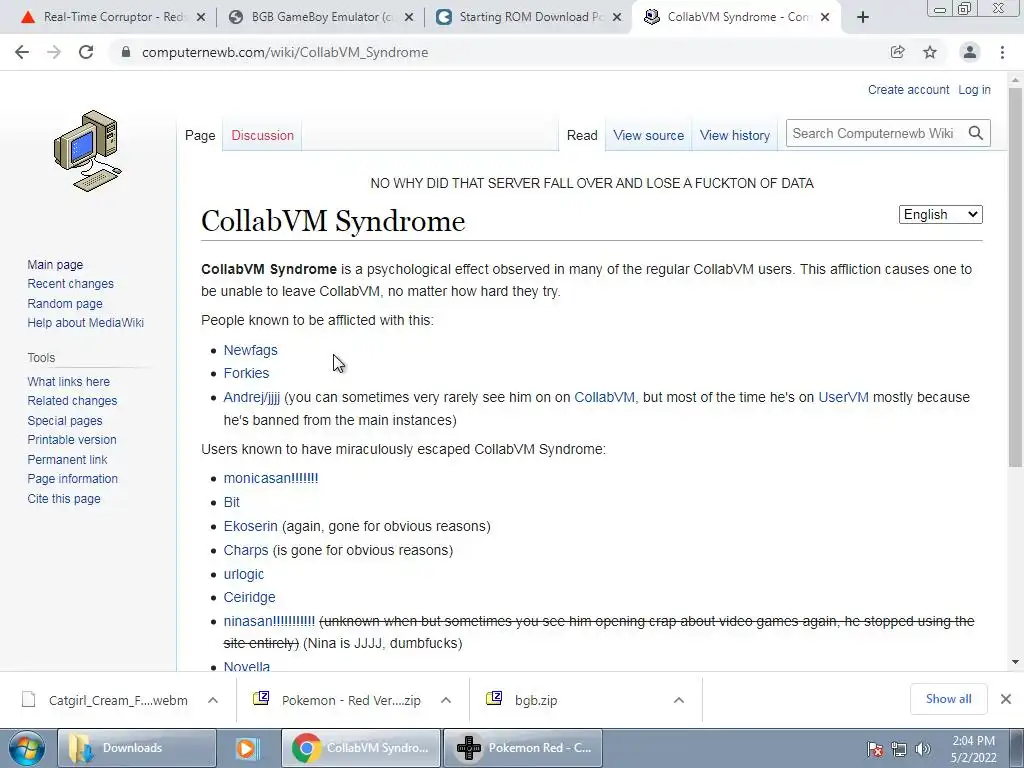
Task: Click the Action Center flag tray icon
Action: (875, 749)
